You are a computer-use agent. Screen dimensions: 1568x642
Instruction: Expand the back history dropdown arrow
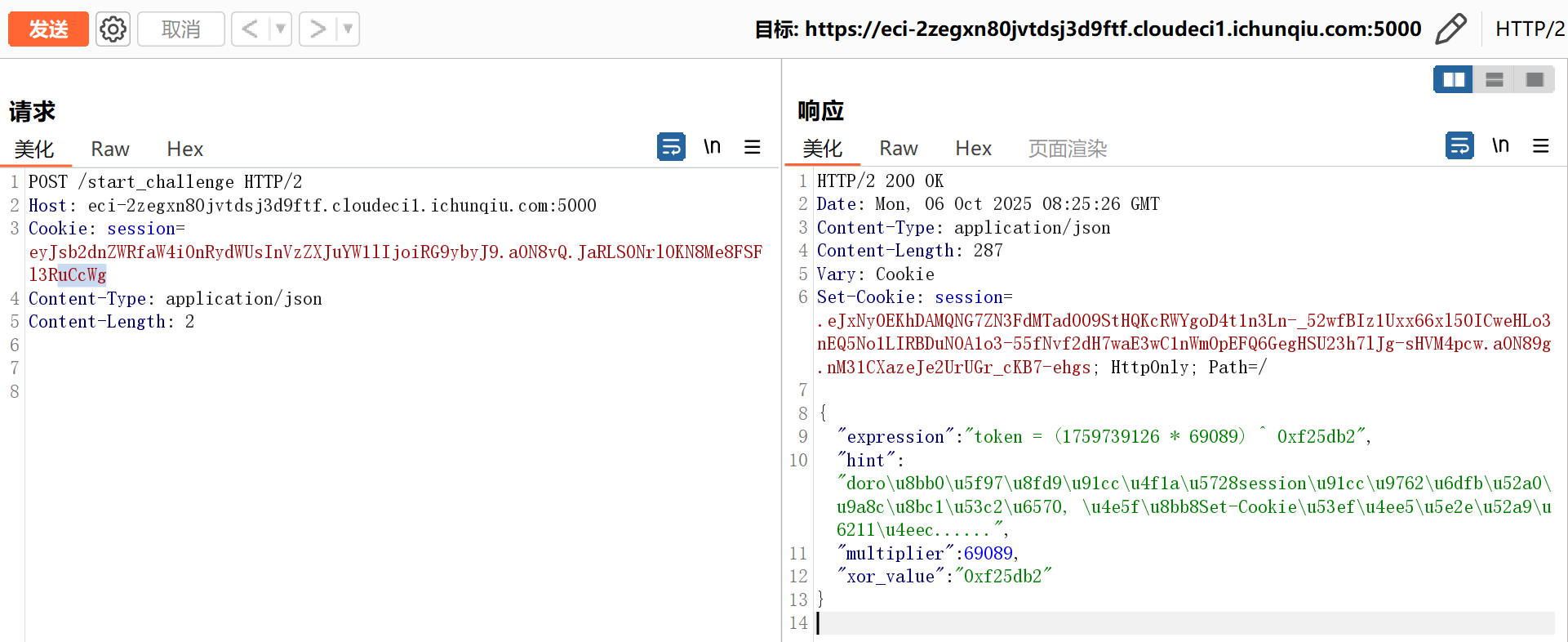(x=280, y=29)
